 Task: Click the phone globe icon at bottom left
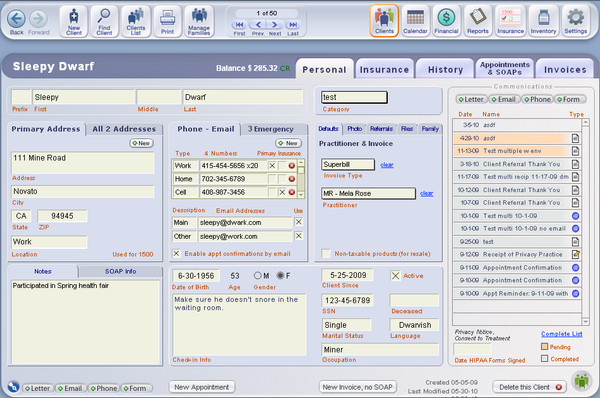tap(13, 387)
